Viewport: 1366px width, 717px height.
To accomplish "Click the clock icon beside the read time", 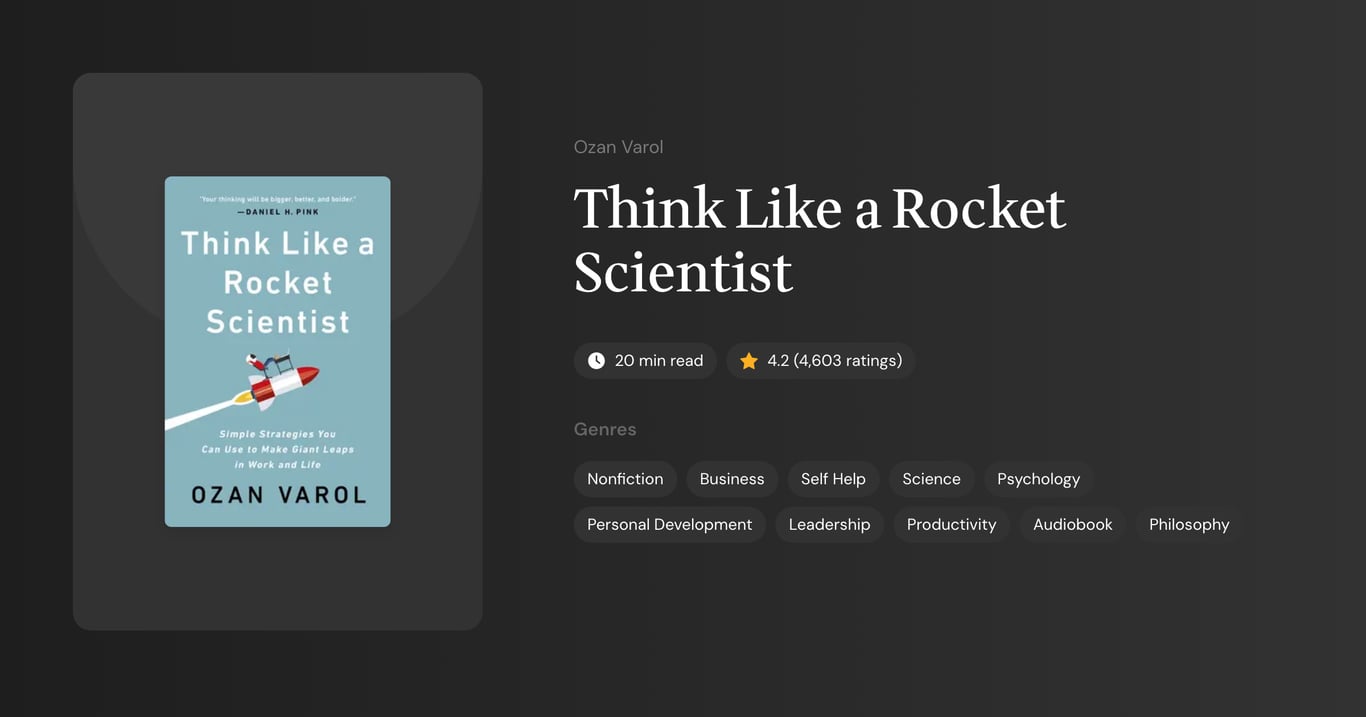I will (x=596, y=360).
